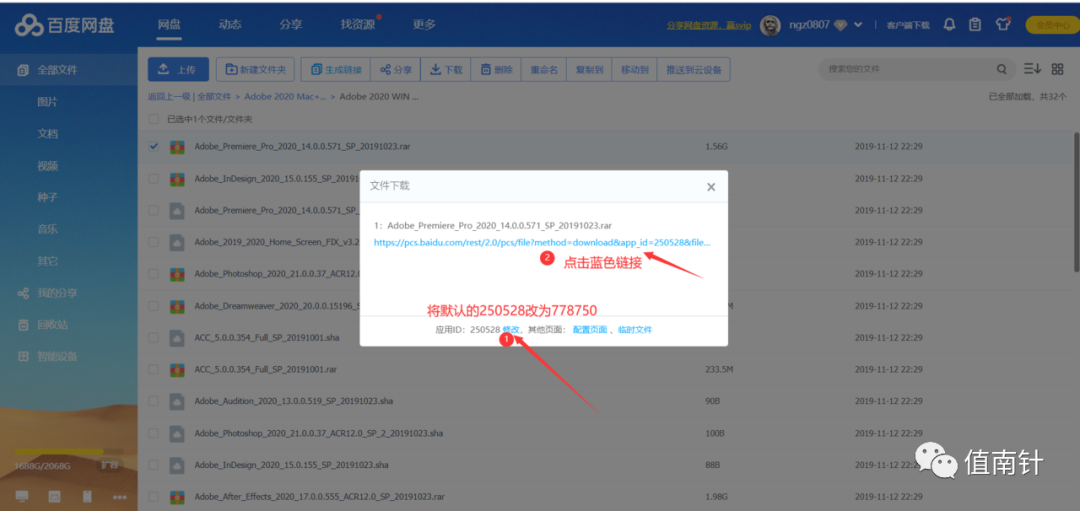
Task: Open the clipboard notes icon in header
Action: point(975,25)
